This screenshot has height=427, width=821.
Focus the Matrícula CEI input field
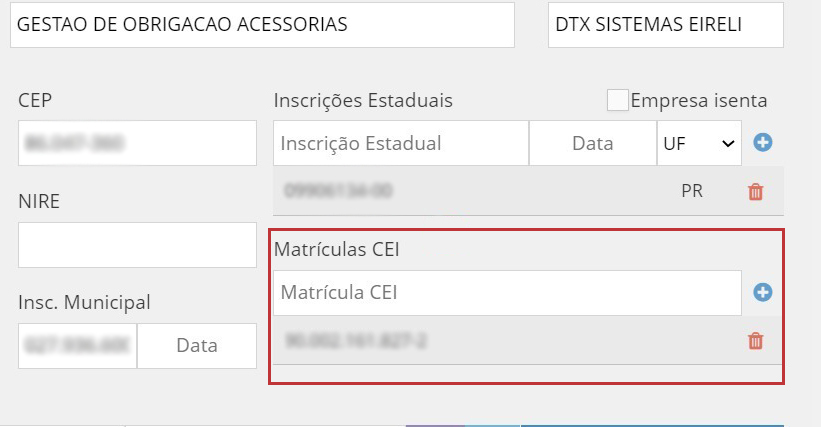[507, 293]
